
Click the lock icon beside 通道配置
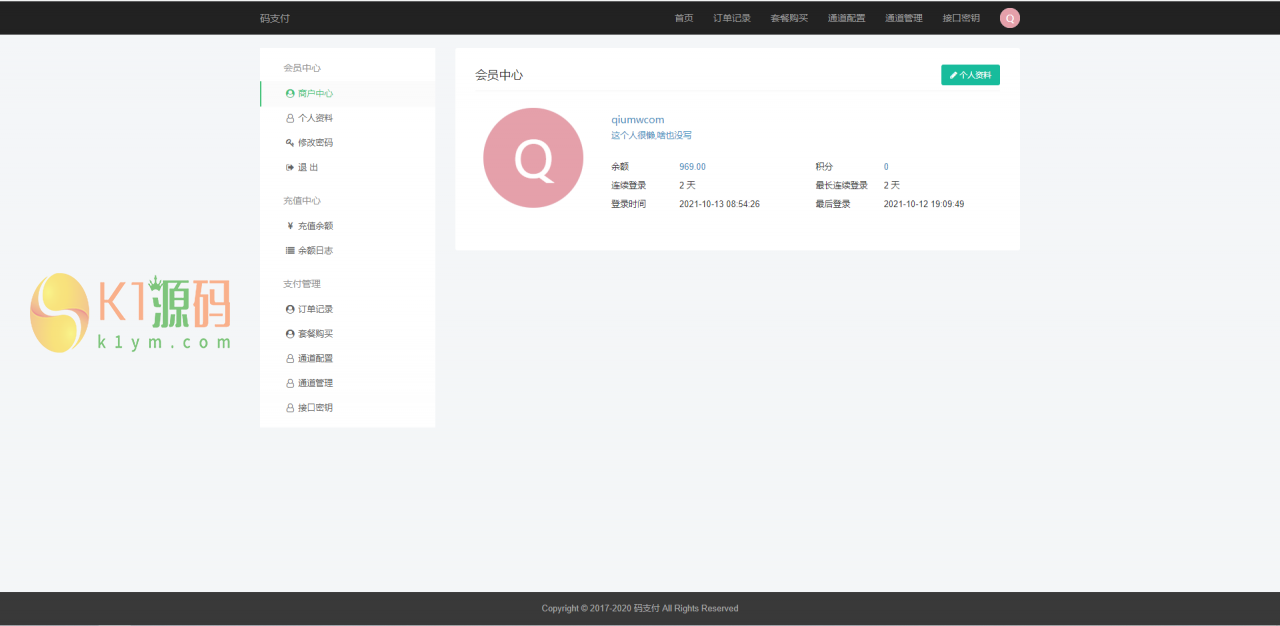coord(288,358)
